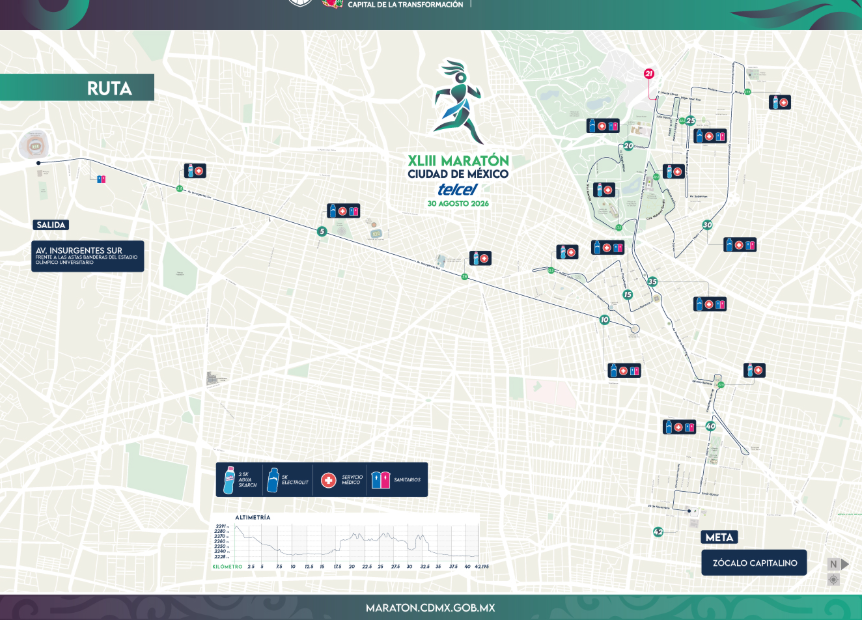
Task: Click the 42.195 value on altimetry axis
Action: [x=482, y=567]
